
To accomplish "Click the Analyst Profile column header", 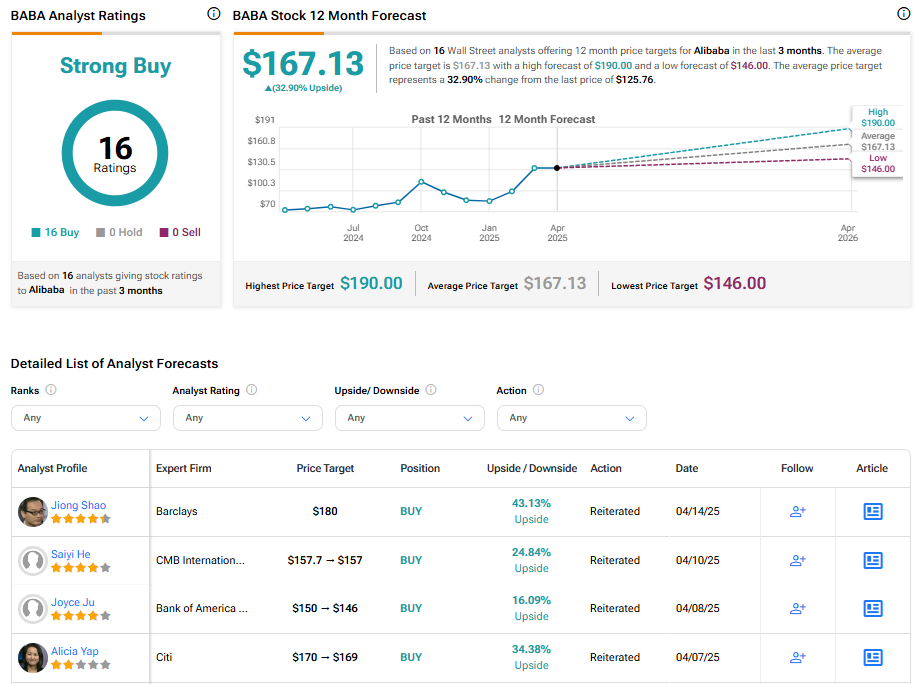I will pyautogui.click(x=52, y=468).
